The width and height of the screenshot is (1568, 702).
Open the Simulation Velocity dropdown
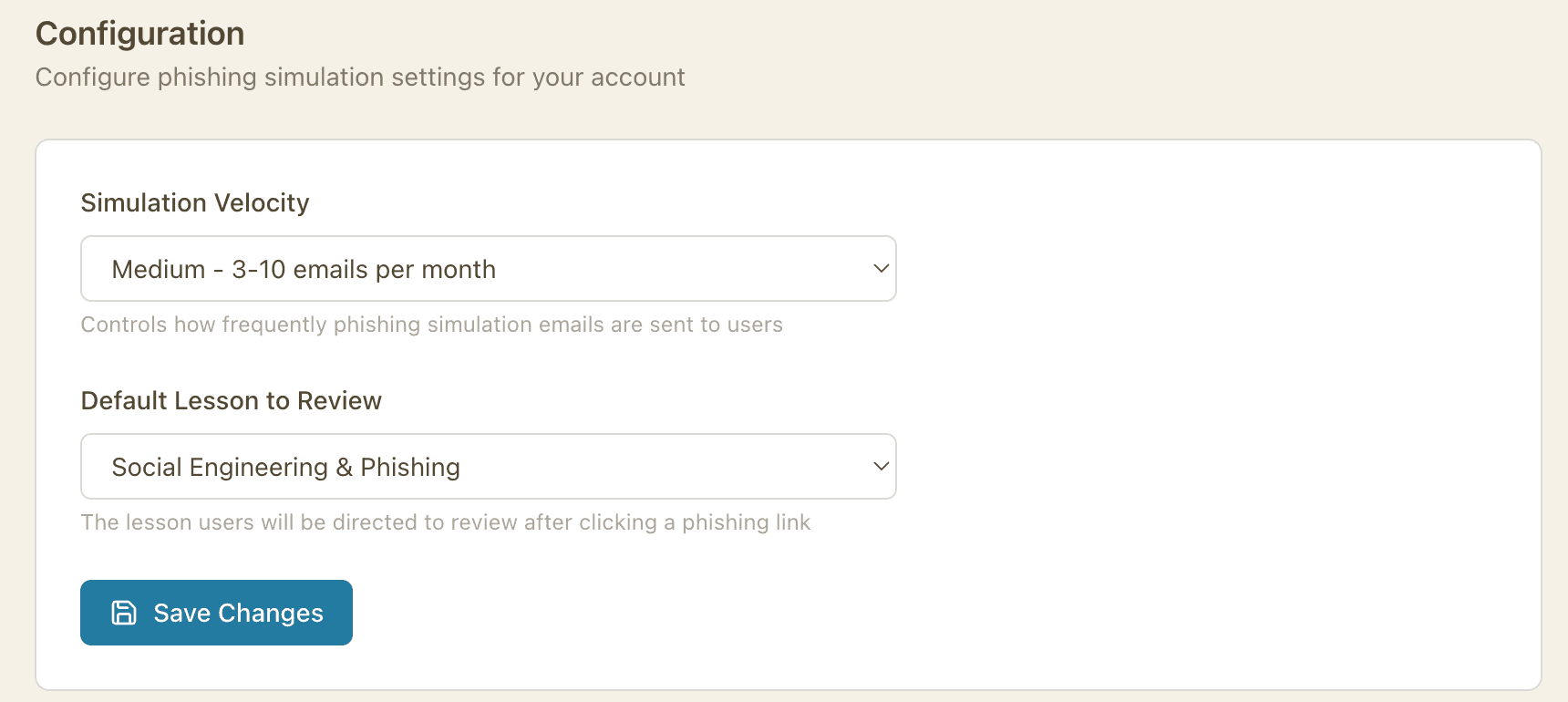coord(488,269)
